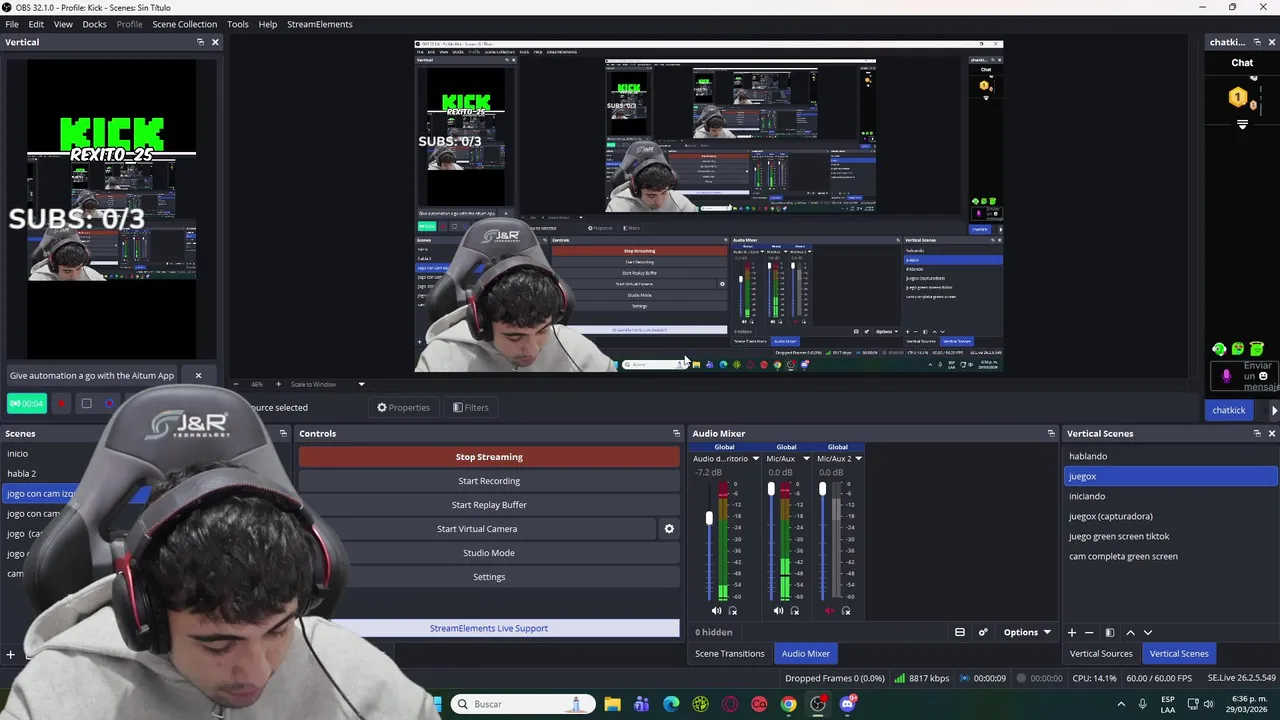Click Start Replay Buffer button

[489, 505]
